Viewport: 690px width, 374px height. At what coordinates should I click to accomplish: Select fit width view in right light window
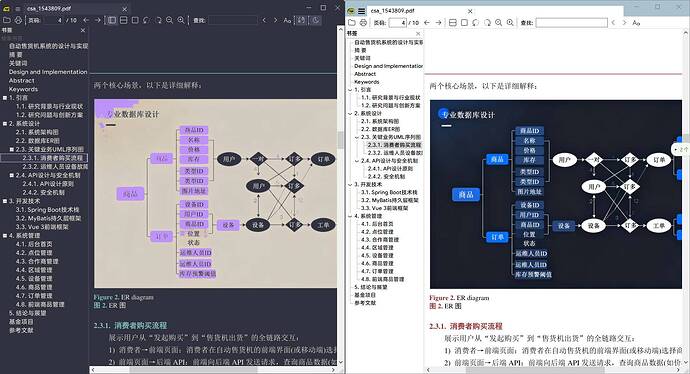coord(453,22)
